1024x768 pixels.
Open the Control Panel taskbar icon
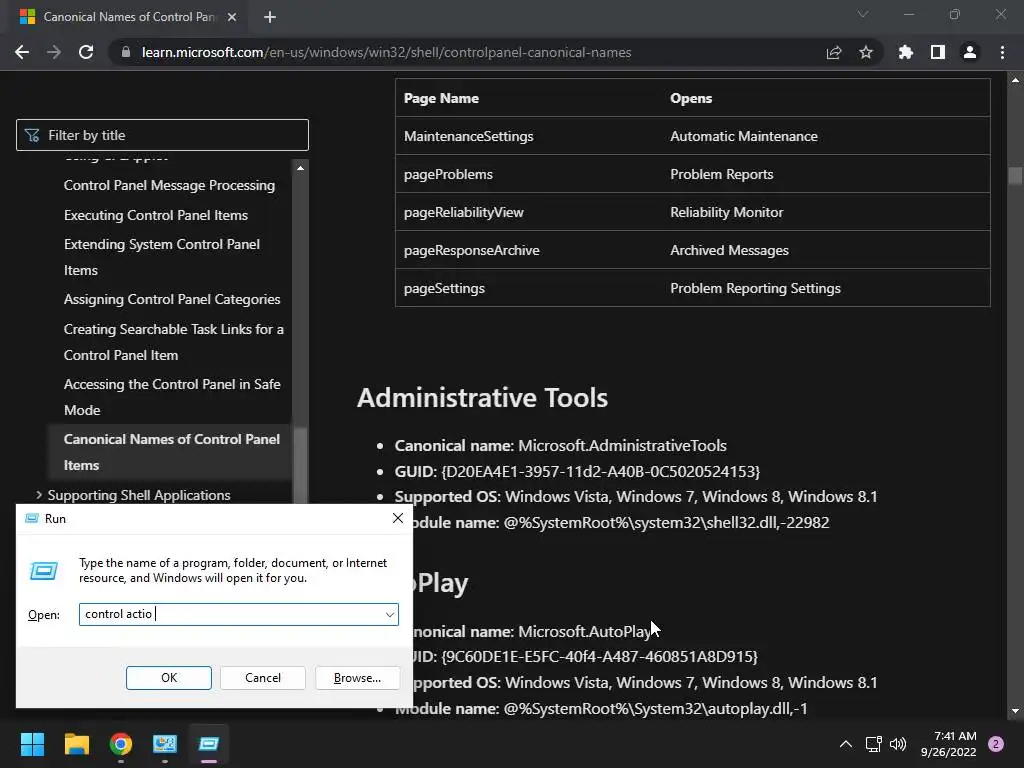pyautogui.click(x=165, y=744)
